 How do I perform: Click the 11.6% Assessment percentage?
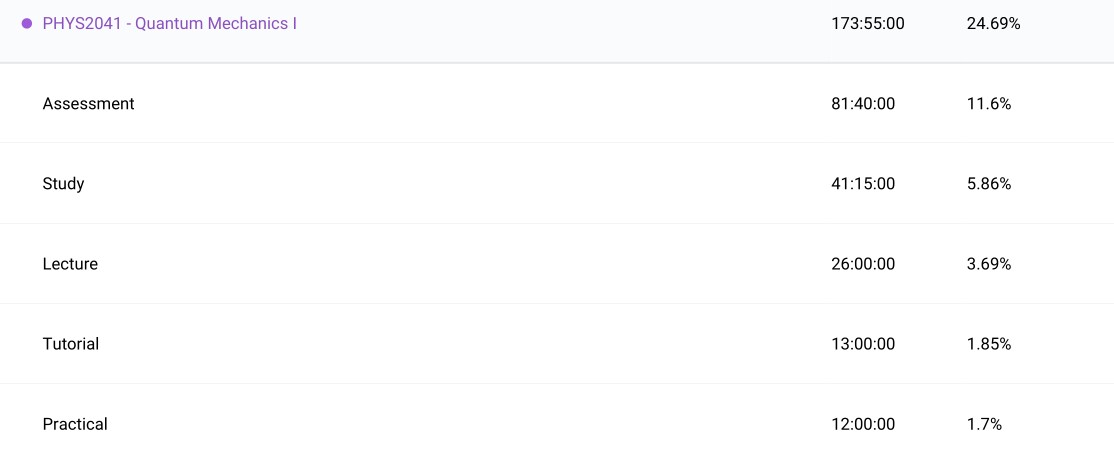tap(989, 104)
